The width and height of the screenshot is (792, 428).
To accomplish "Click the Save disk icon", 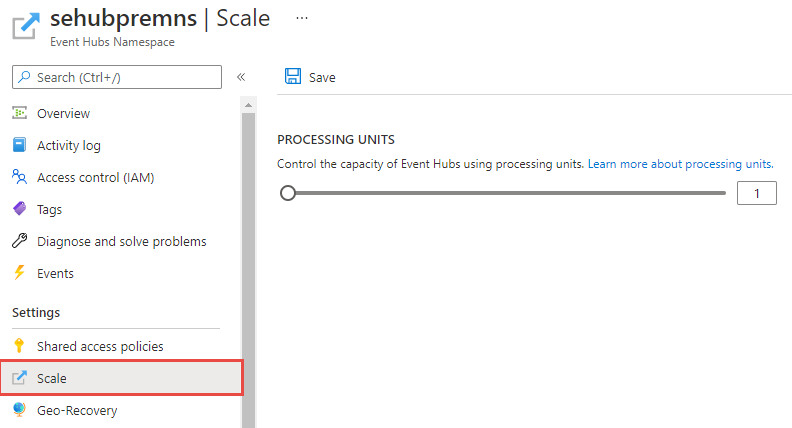I will point(293,77).
